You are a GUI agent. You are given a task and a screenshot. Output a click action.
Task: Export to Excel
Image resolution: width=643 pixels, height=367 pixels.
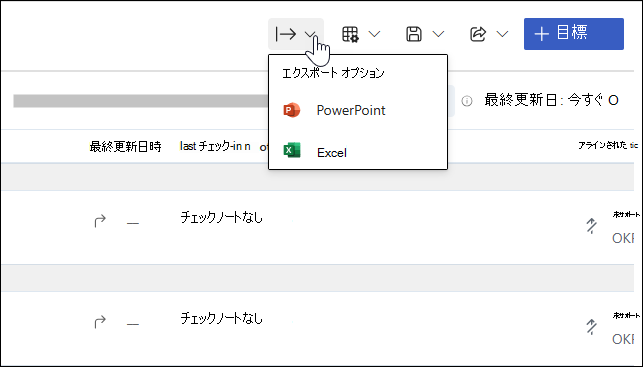pos(358,152)
